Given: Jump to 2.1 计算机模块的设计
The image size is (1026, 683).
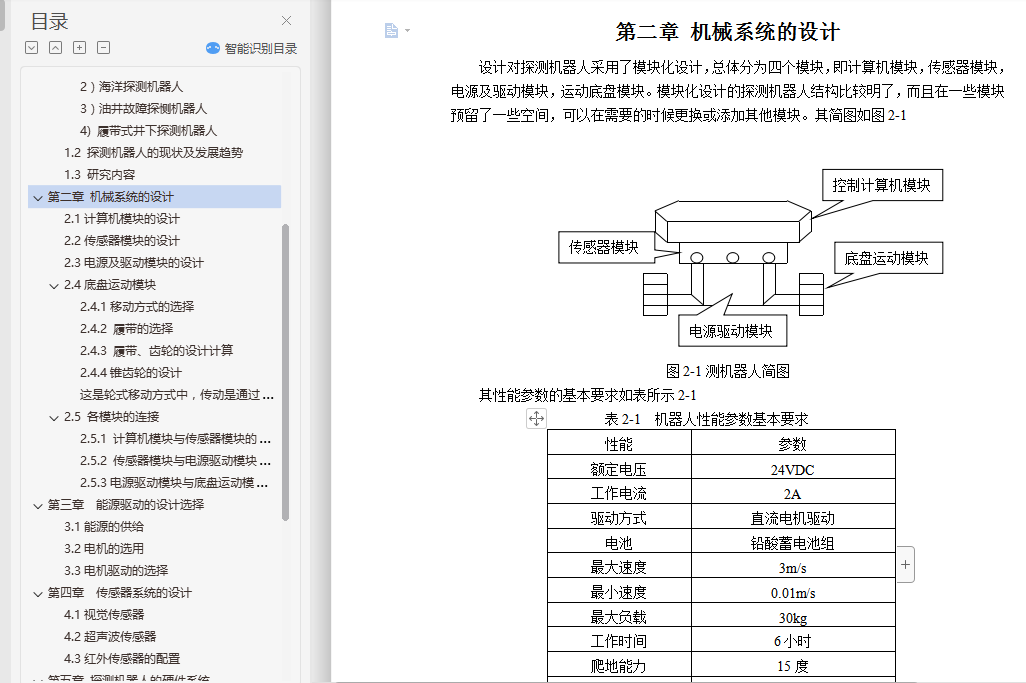Looking at the screenshot, I should 122,219.
